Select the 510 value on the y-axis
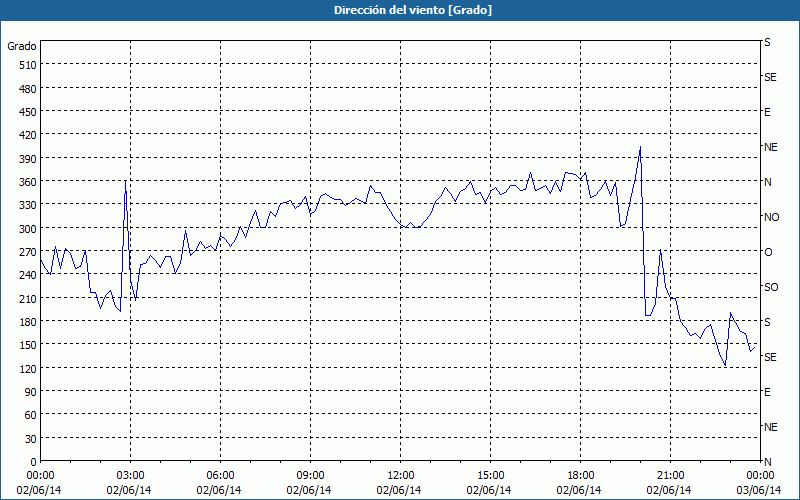Screen dimensions: 800x500 29,65
